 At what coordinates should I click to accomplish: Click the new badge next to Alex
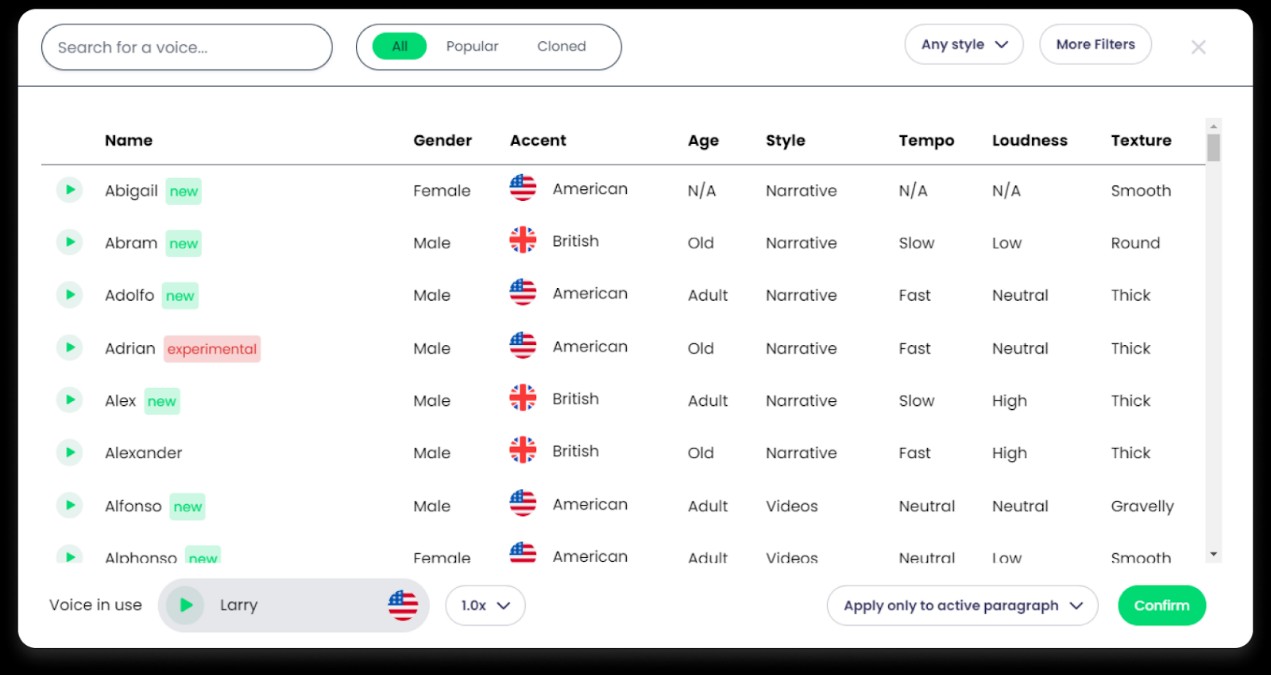162,401
